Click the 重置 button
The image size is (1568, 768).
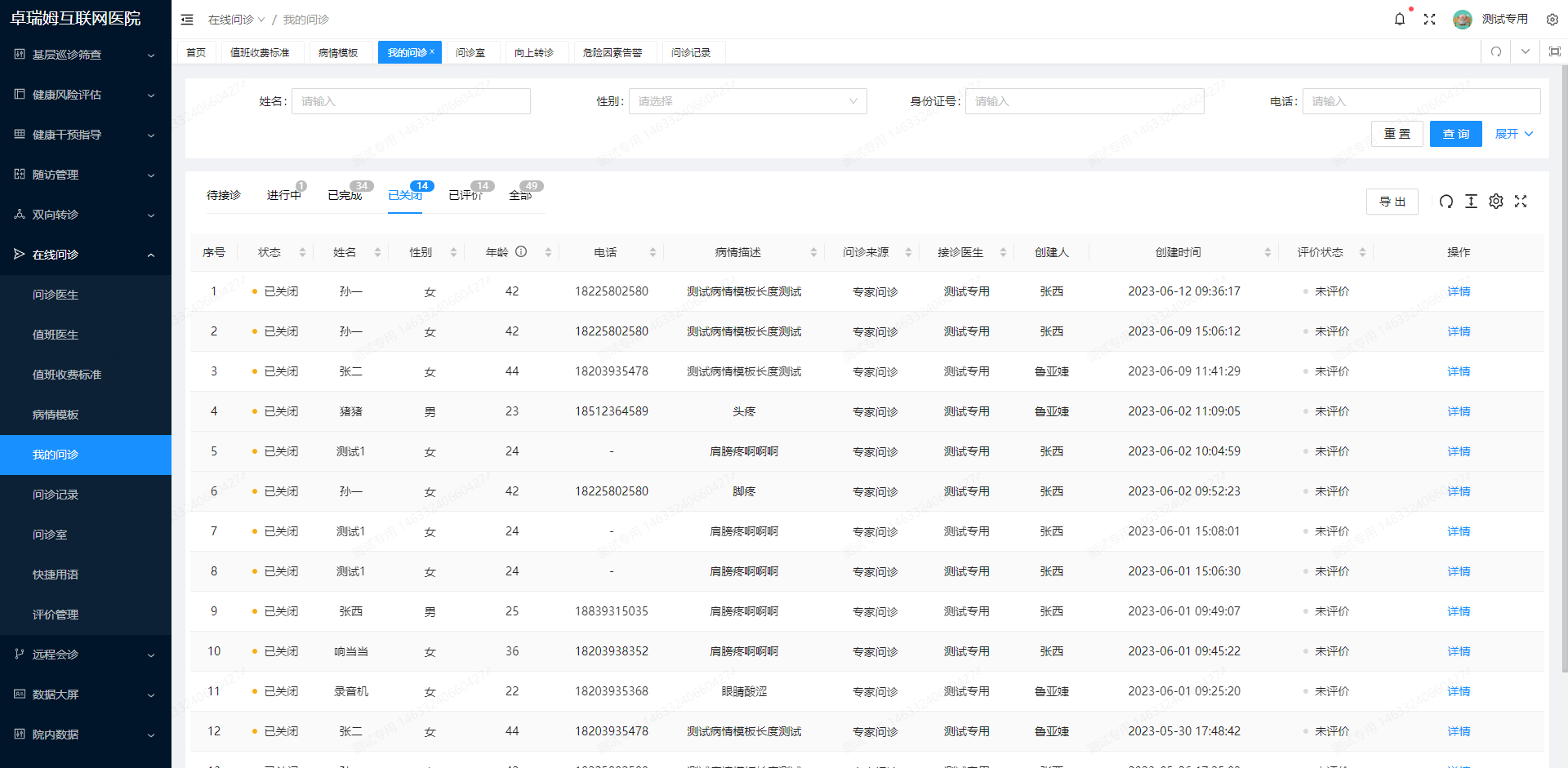pos(1396,134)
